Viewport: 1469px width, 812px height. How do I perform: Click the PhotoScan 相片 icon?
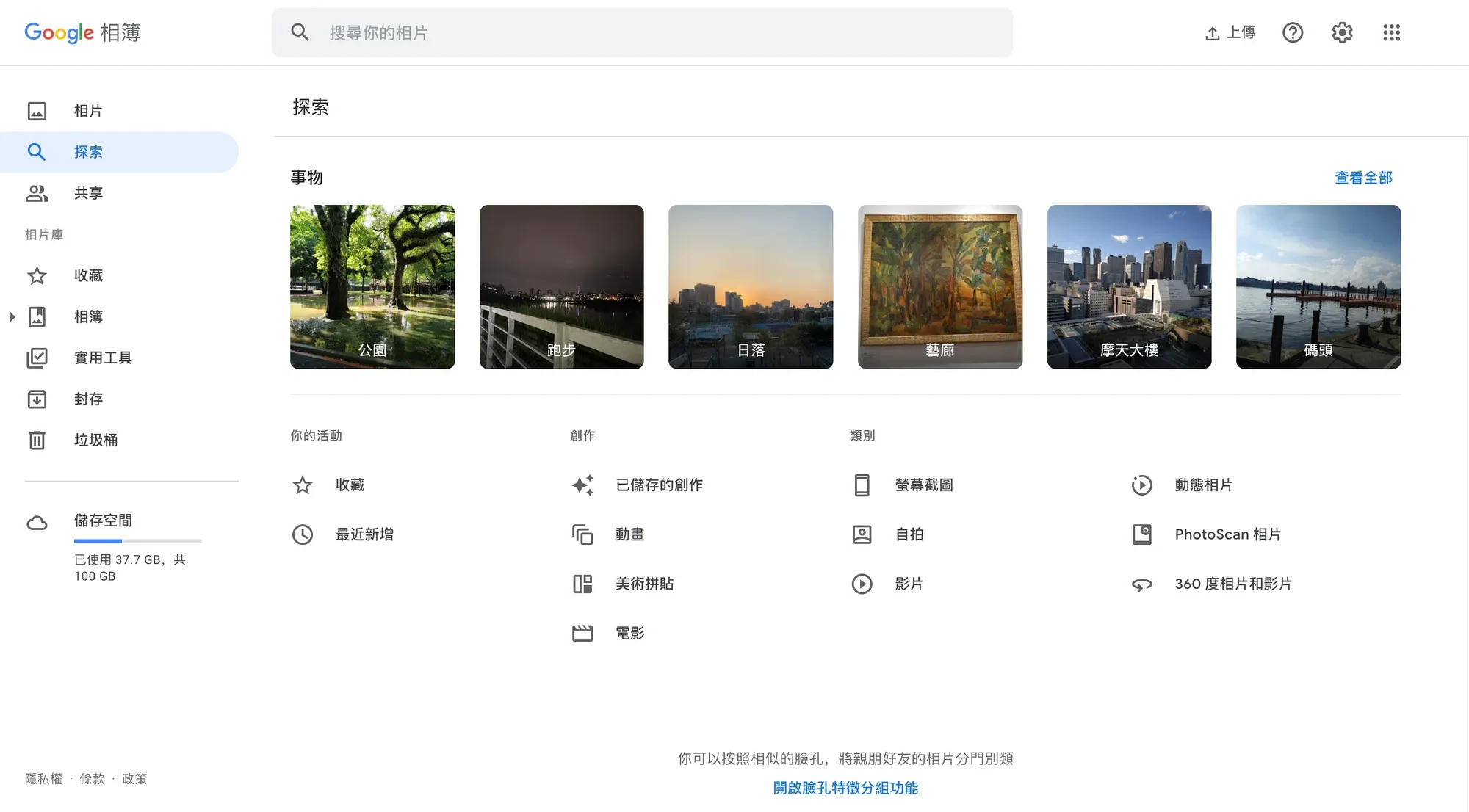tap(1142, 534)
